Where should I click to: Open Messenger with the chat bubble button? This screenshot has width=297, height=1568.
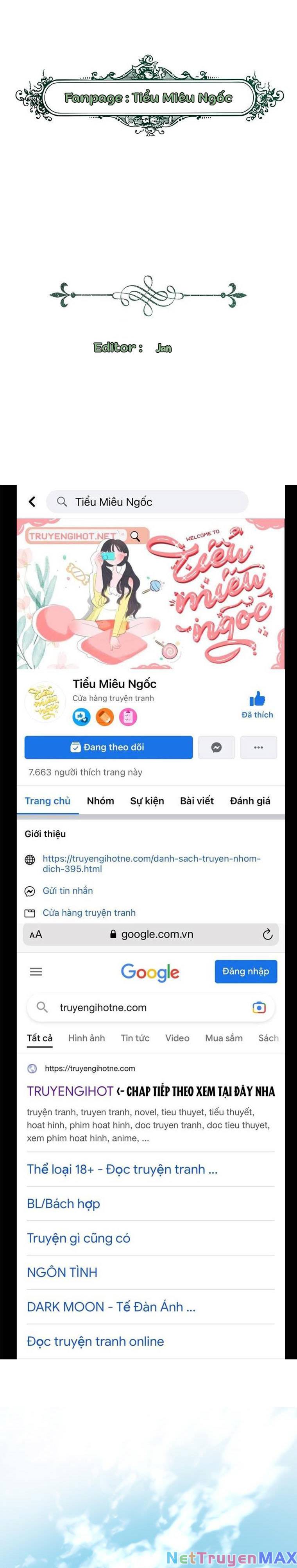(x=216, y=748)
